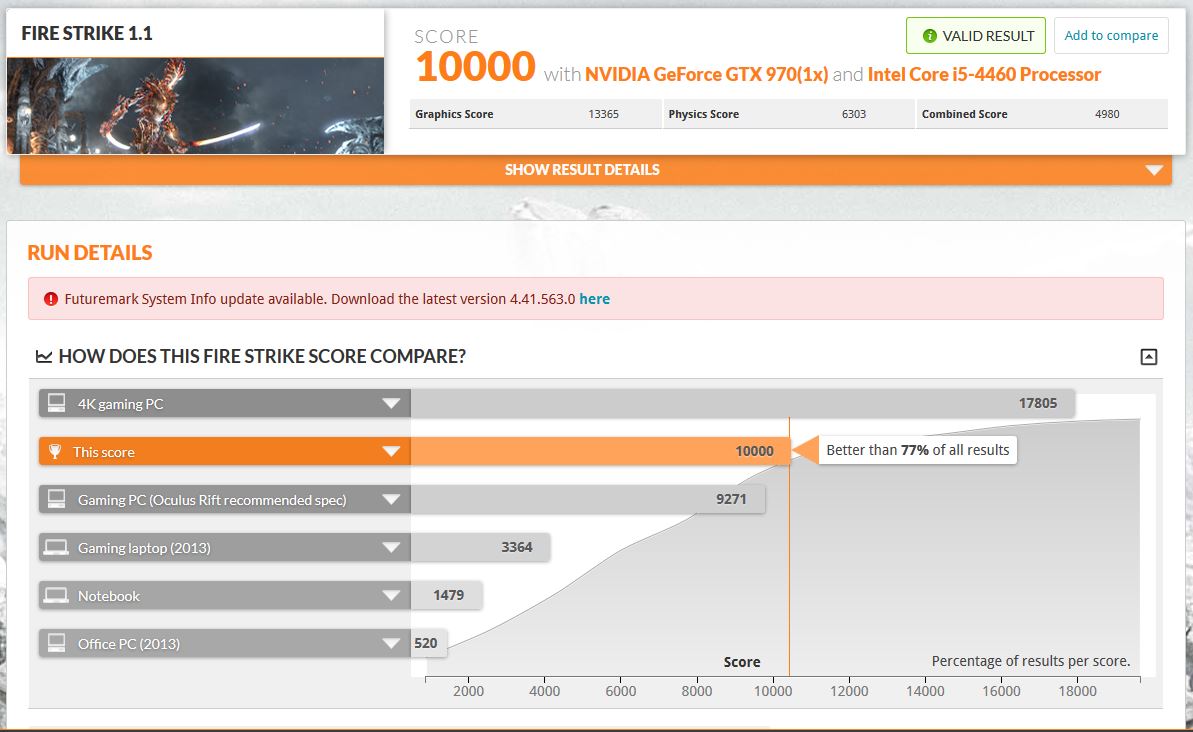
Task: Click the laptop icon for Gaming laptop (2013)
Action: (56, 547)
